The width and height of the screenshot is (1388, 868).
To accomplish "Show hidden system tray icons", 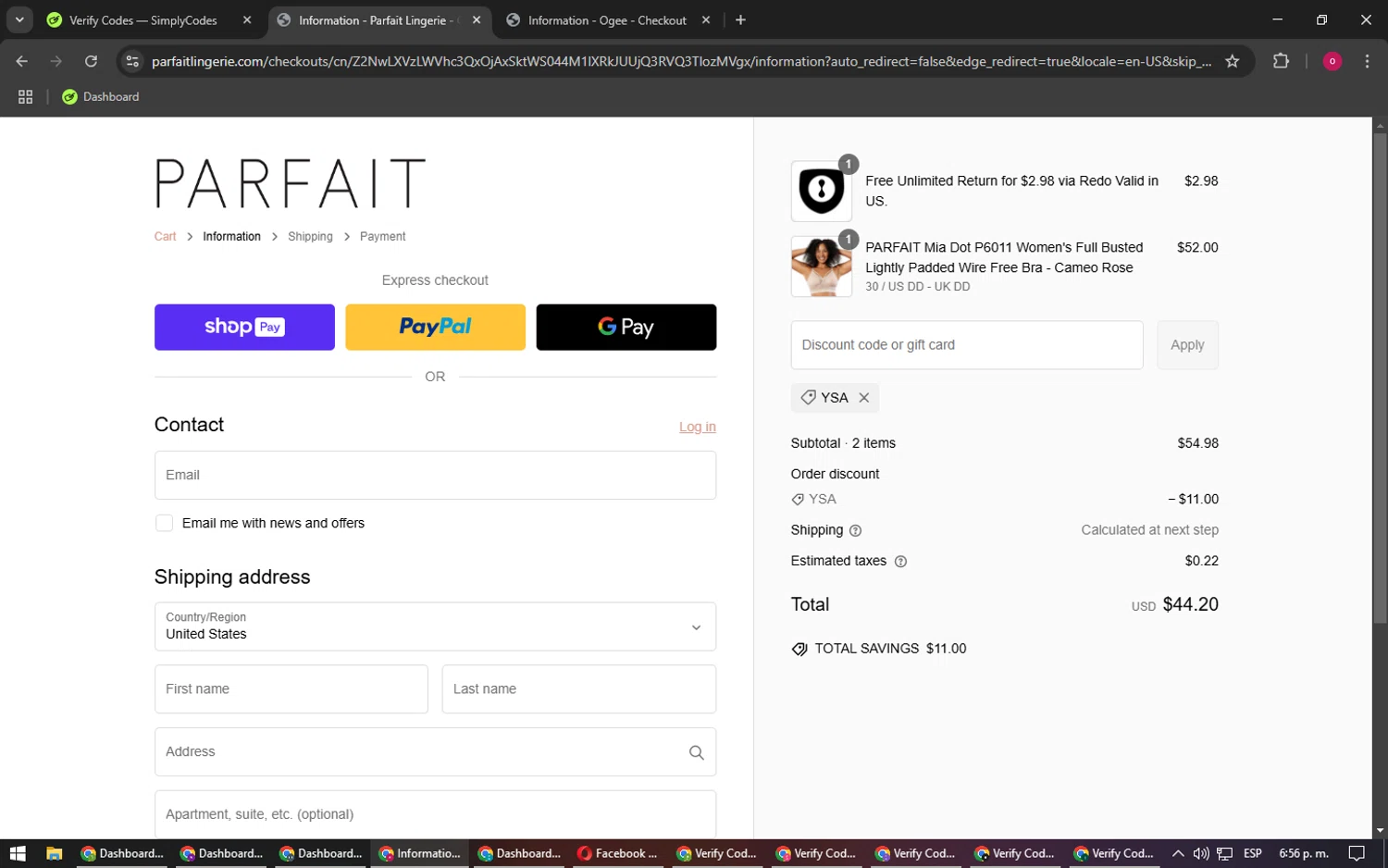I will (x=1177, y=853).
